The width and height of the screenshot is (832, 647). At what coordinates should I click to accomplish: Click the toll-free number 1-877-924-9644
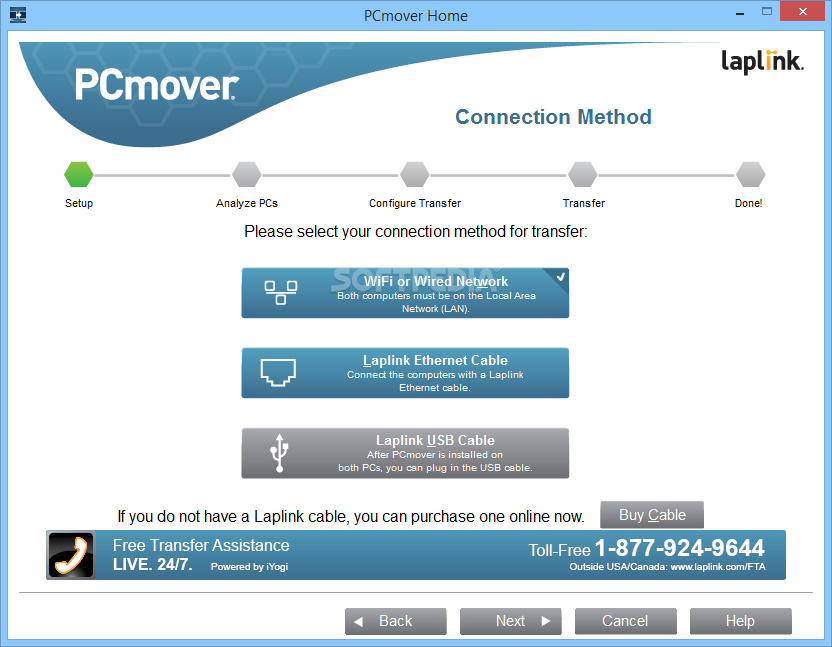680,548
